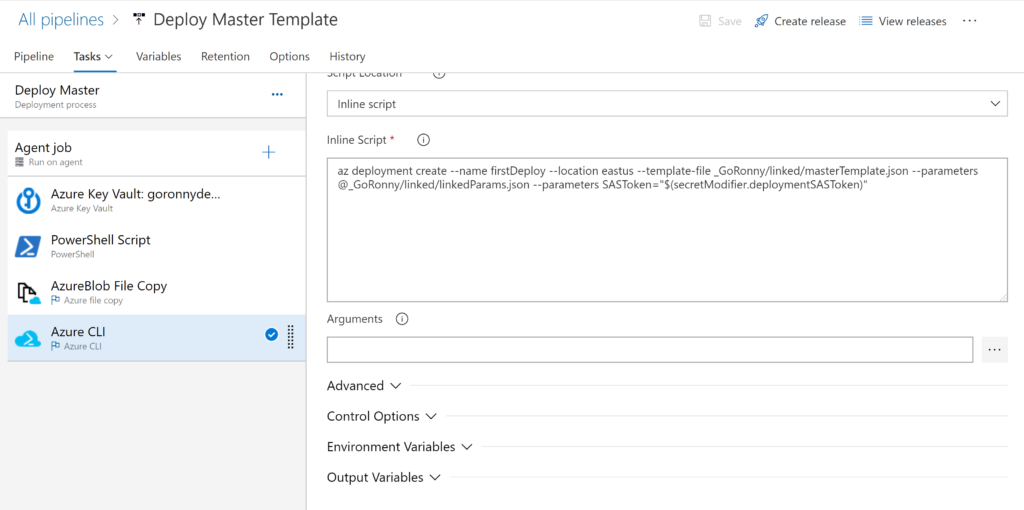Expand the Output Variables section
Image resolution: width=1024 pixels, height=510 pixels.
click(383, 478)
